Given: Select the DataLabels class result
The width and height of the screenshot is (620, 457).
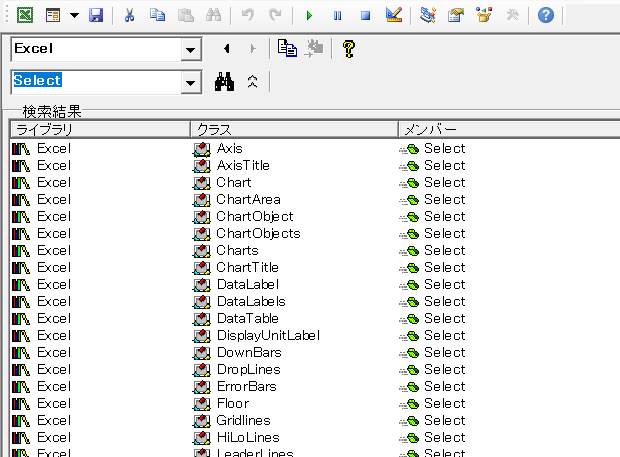Looking at the screenshot, I should point(251,302).
